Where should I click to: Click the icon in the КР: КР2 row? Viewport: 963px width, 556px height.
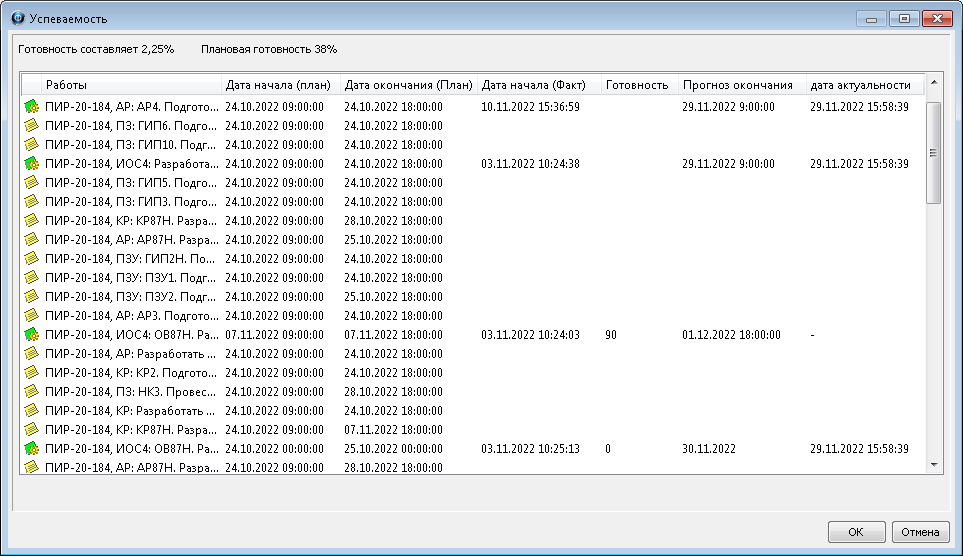tap(31, 373)
